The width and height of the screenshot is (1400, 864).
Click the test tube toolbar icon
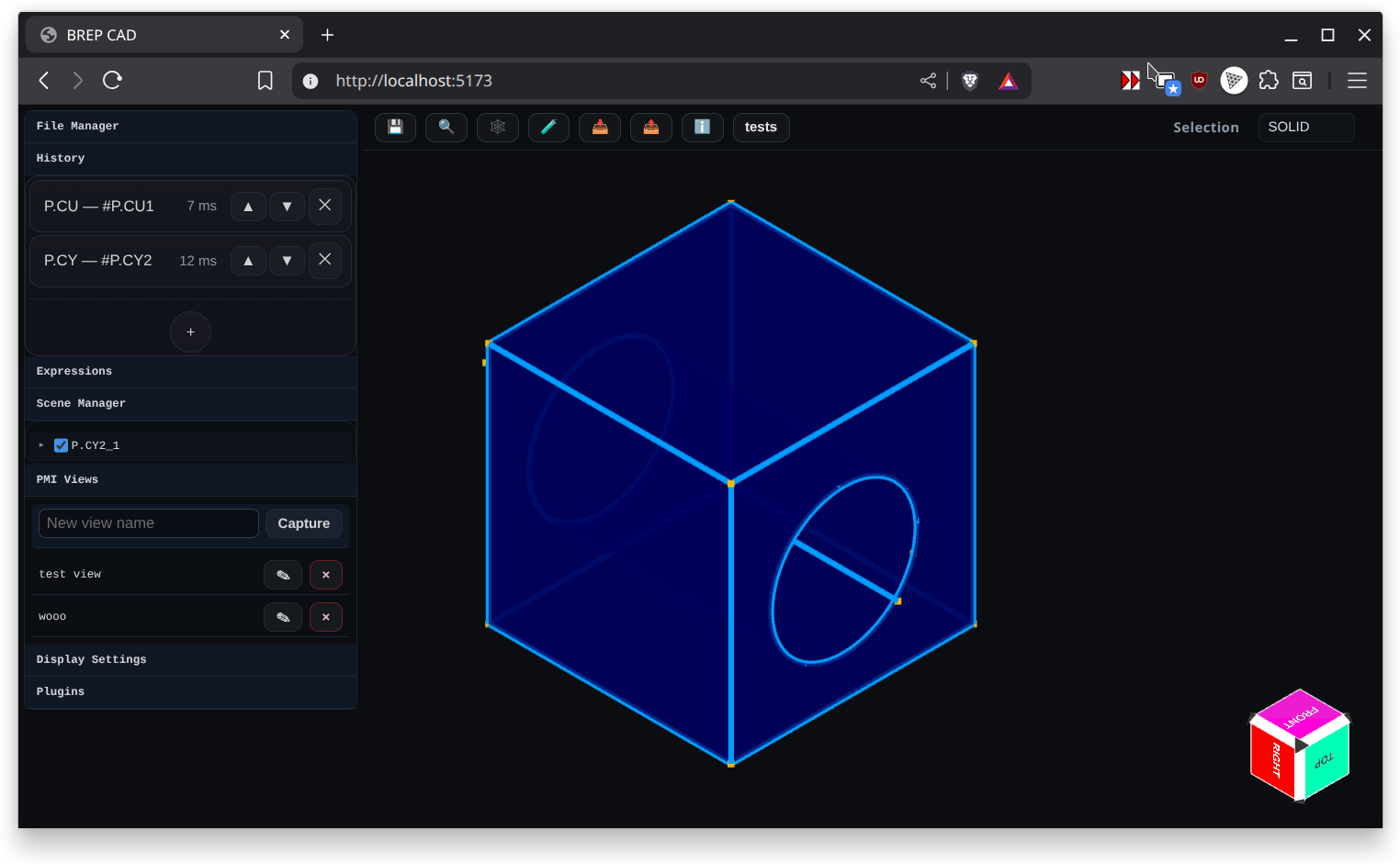(548, 127)
